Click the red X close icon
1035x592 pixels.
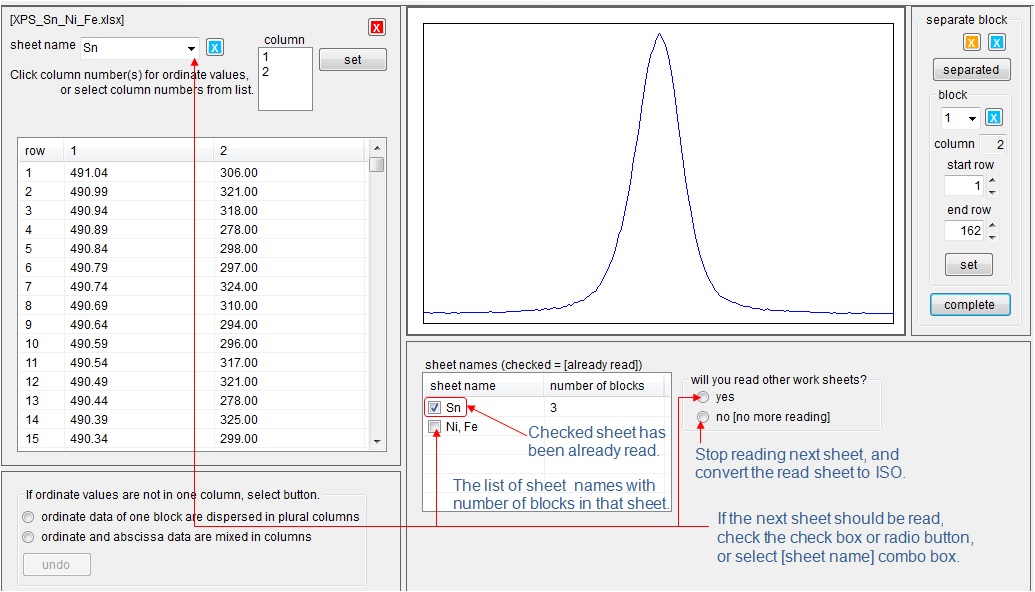point(376,27)
